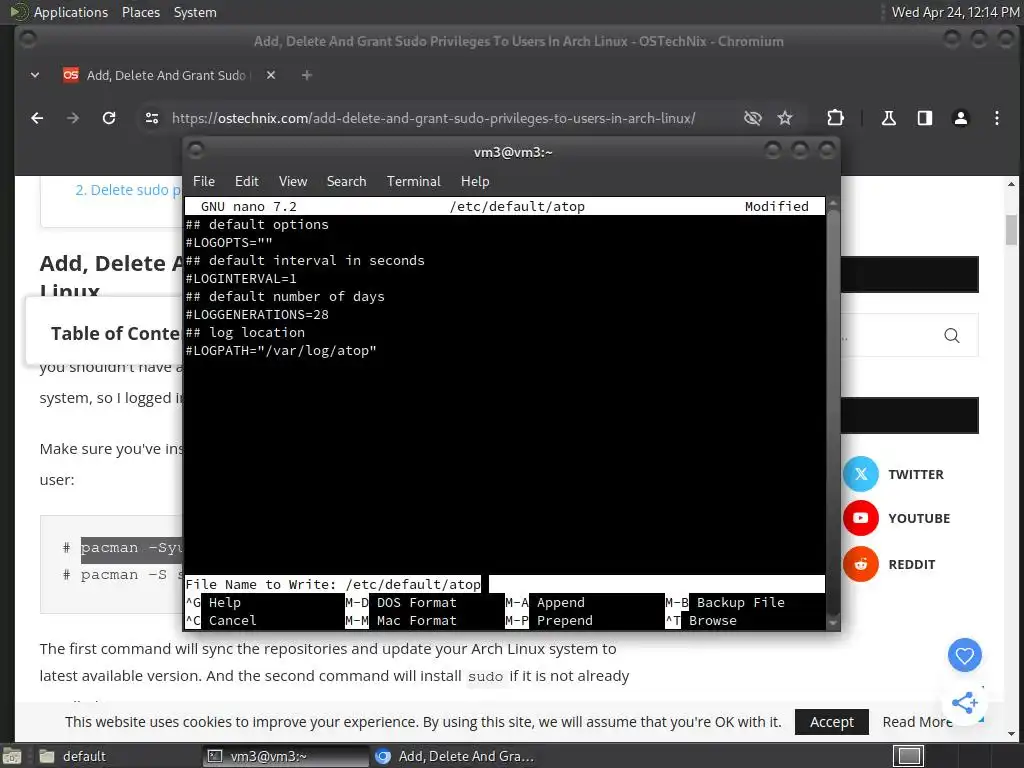Screen dimensions: 1024x768
Task: Expand the tab search chevron in Chromium
Action: point(35,75)
